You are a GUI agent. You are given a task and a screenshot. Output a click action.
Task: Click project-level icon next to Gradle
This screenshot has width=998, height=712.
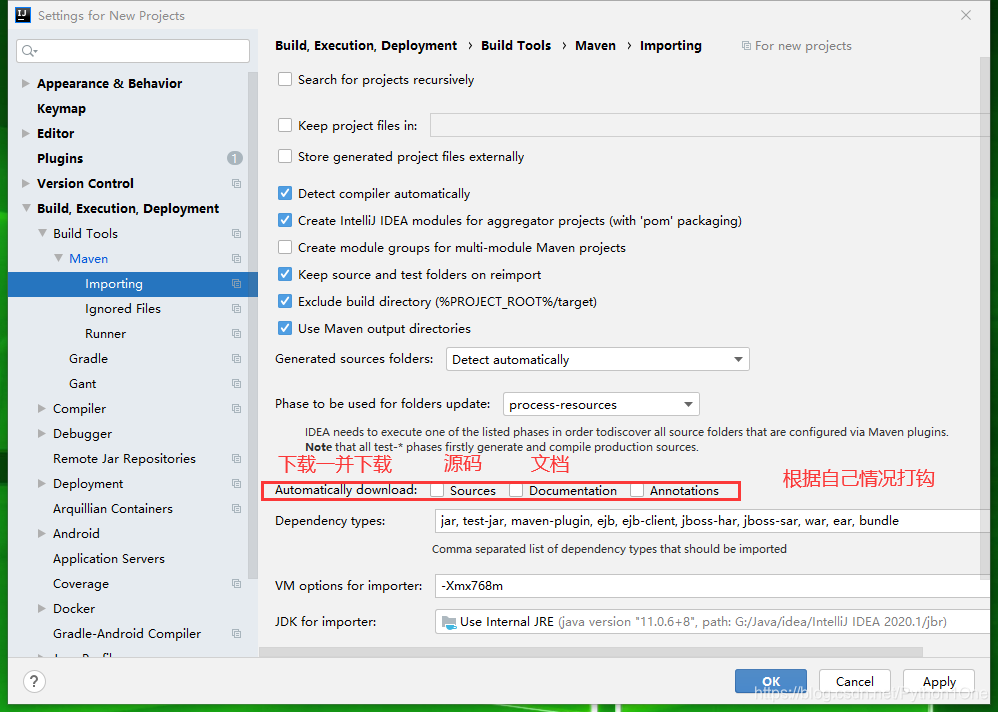(x=237, y=359)
